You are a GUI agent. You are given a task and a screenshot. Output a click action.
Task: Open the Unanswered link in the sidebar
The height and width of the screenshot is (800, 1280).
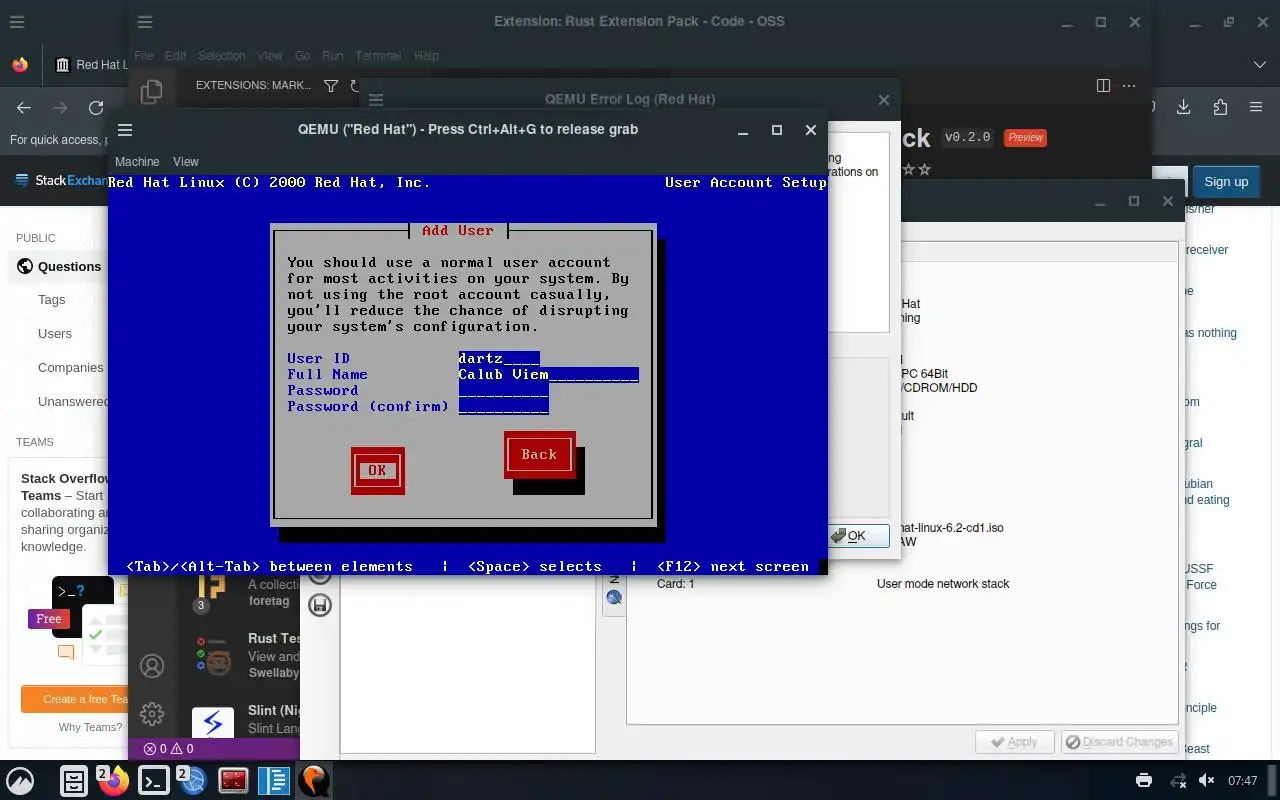(x=73, y=402)
